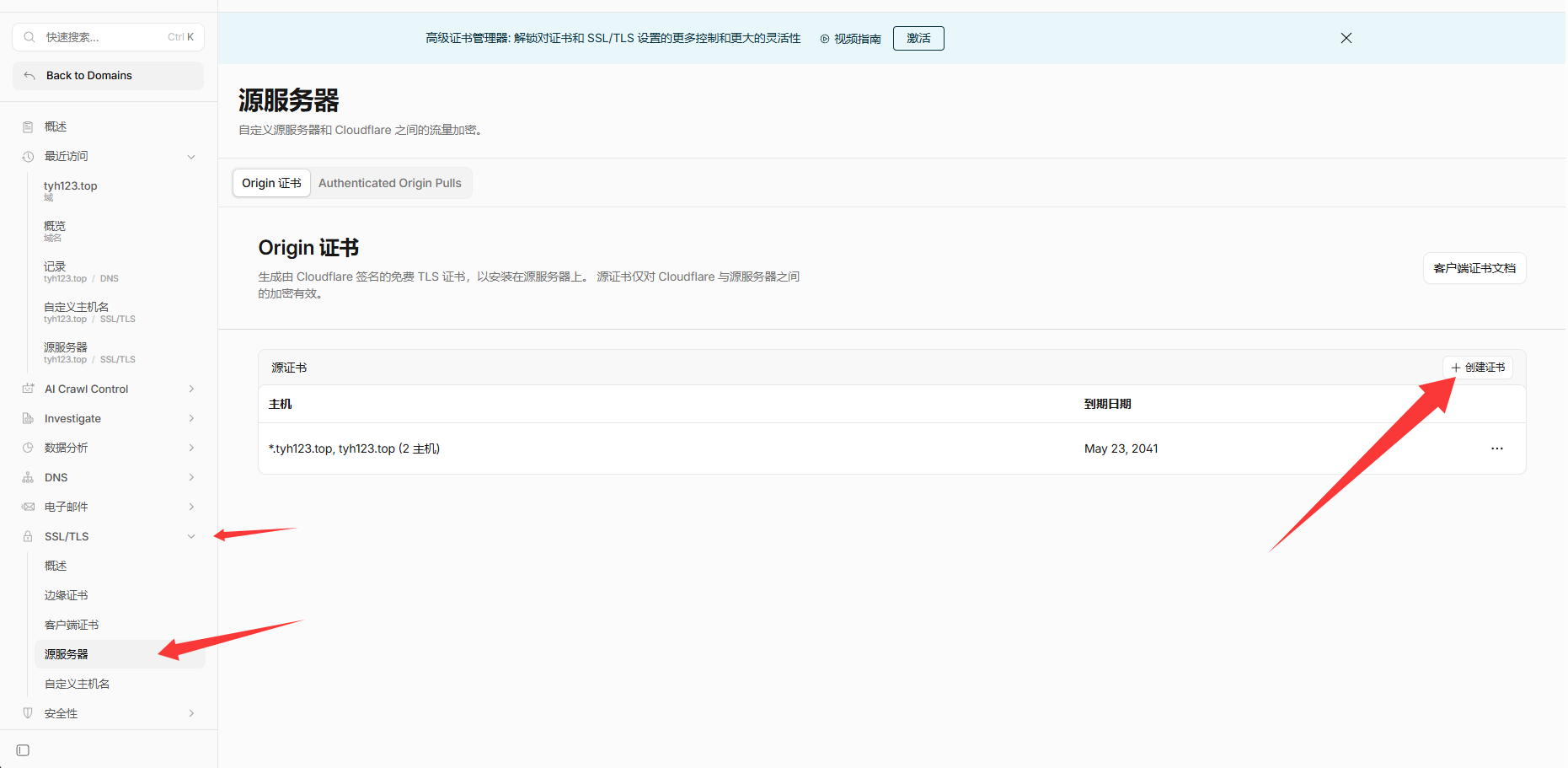Close the advanced certificate manager banner
The width and height of the screenshot is (1568, 768).
pos(1346,38)
